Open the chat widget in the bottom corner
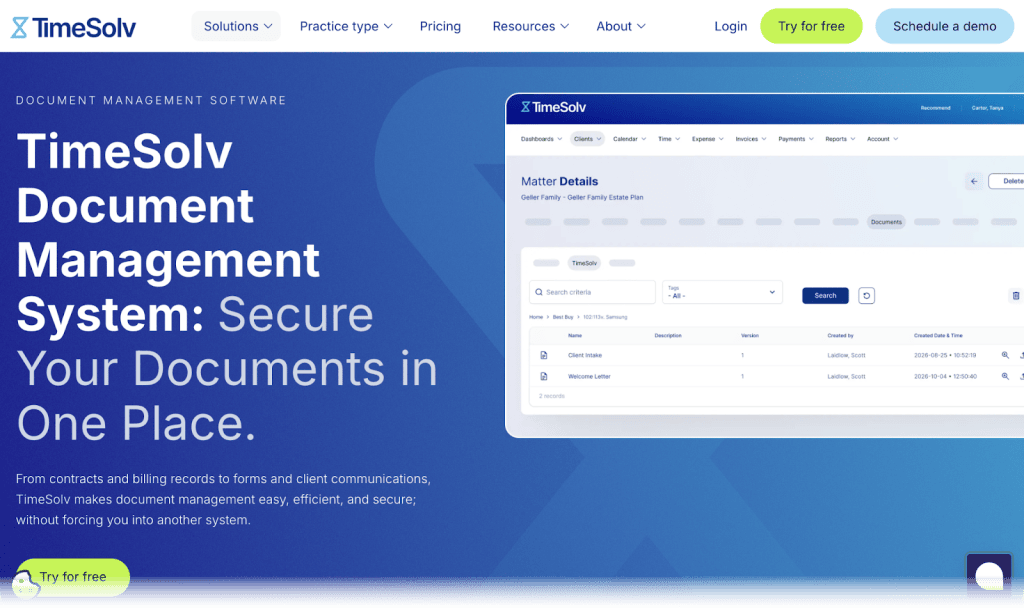 [989, 576]
